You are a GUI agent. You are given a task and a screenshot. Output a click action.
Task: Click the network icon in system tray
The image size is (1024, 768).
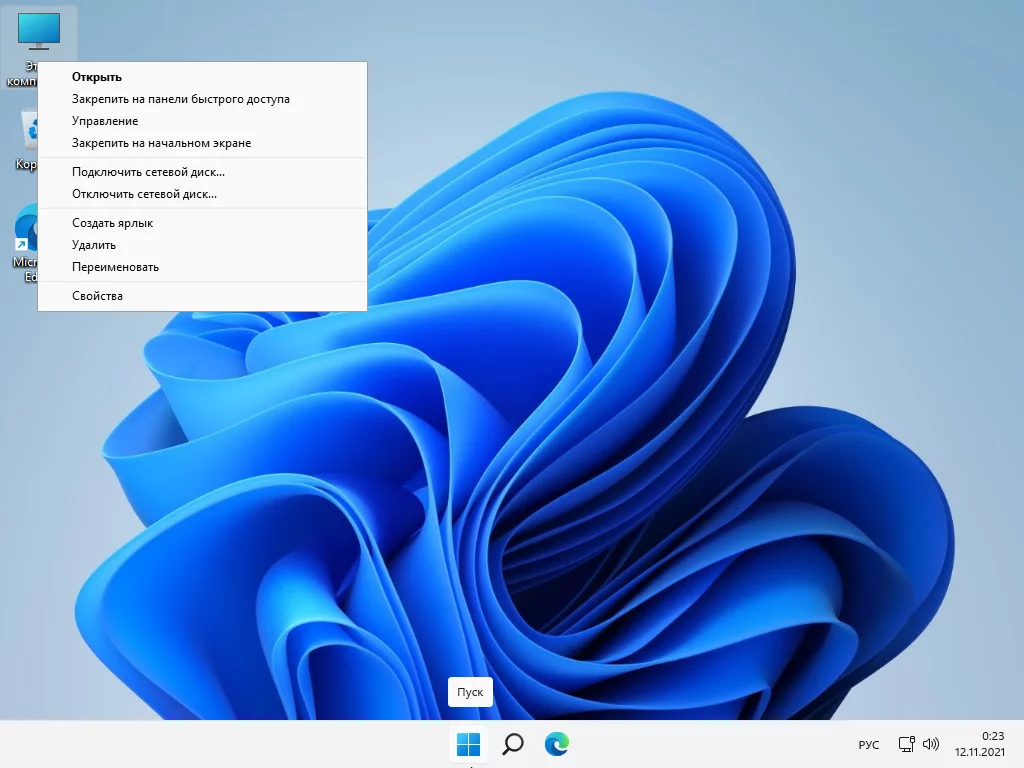[906, 744]
